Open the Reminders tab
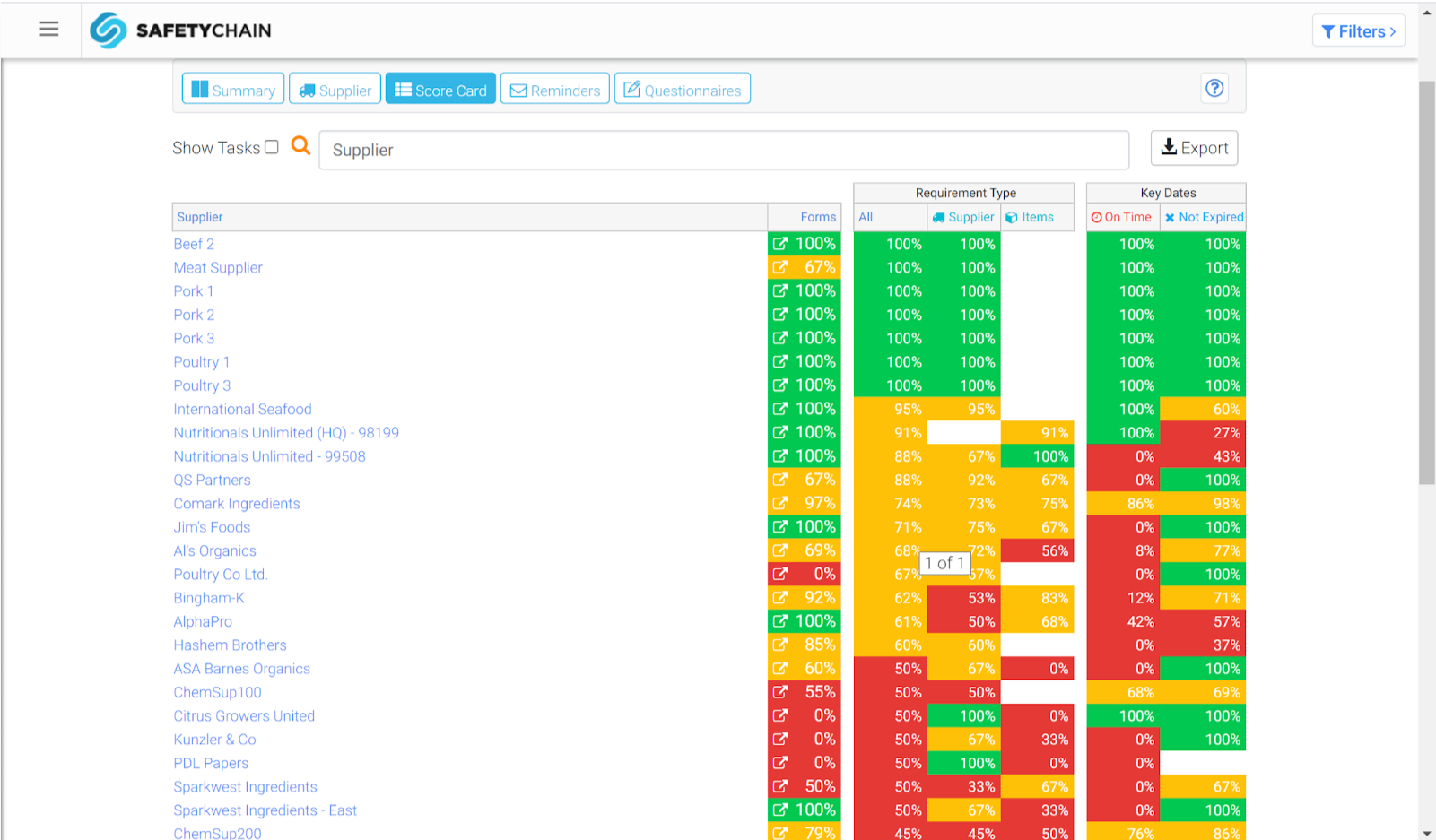The height and width of the screenshot is (840, 1436). click(554, 90)
